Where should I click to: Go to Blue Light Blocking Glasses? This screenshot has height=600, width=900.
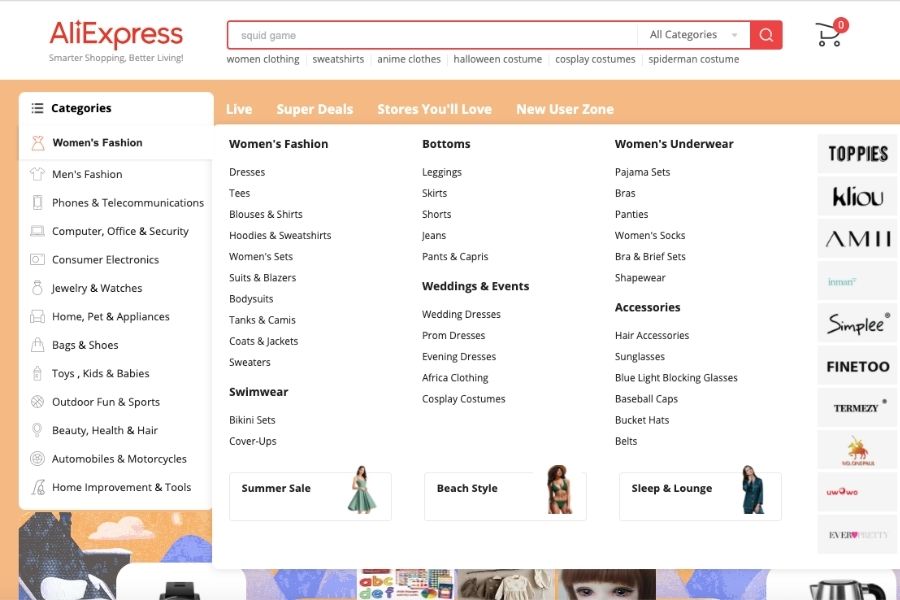click(676, 378)
